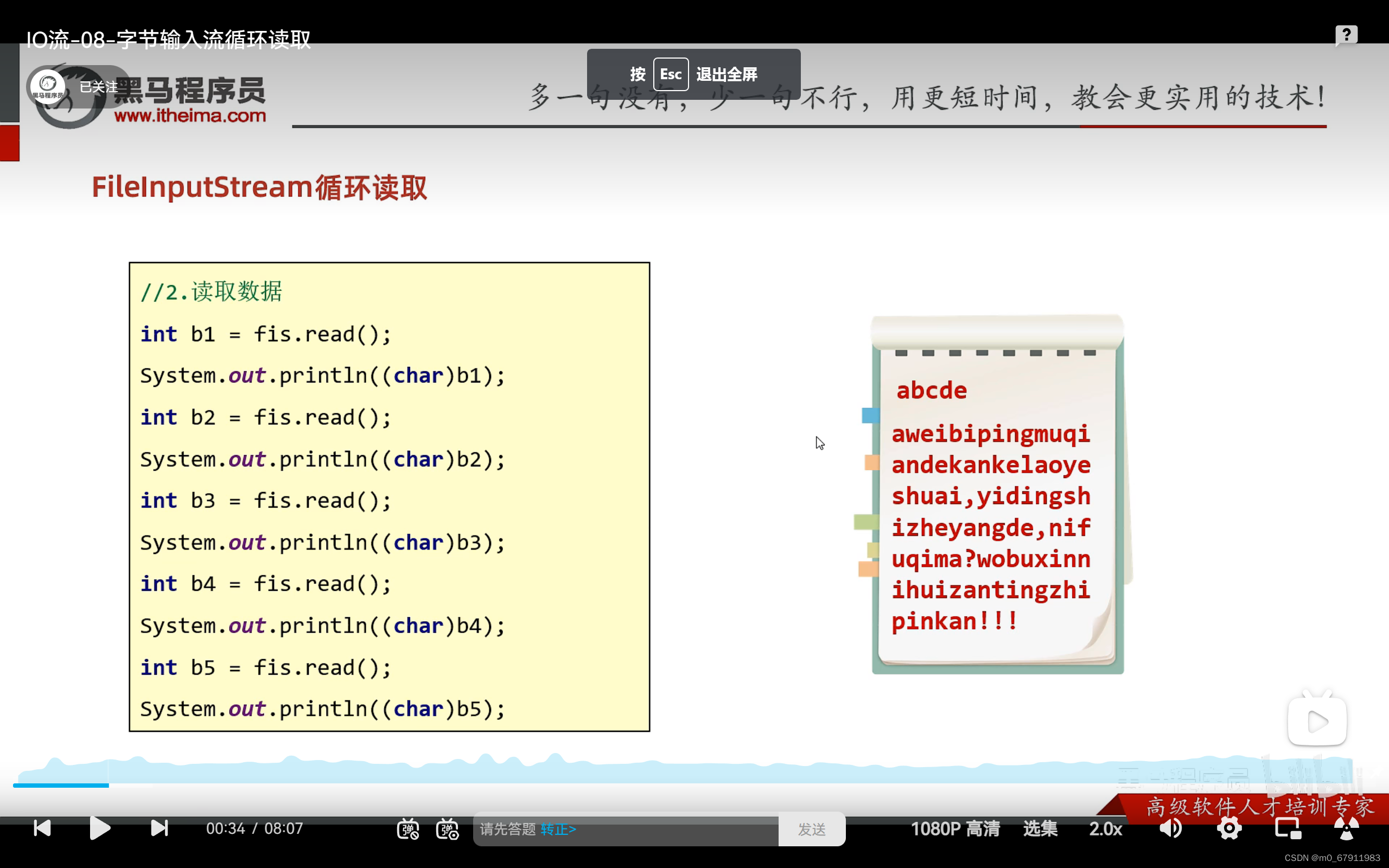Expand the 2.0x playback speed menu
The width and height of the screenshot is (1389, 868).
coord(1105,828)
